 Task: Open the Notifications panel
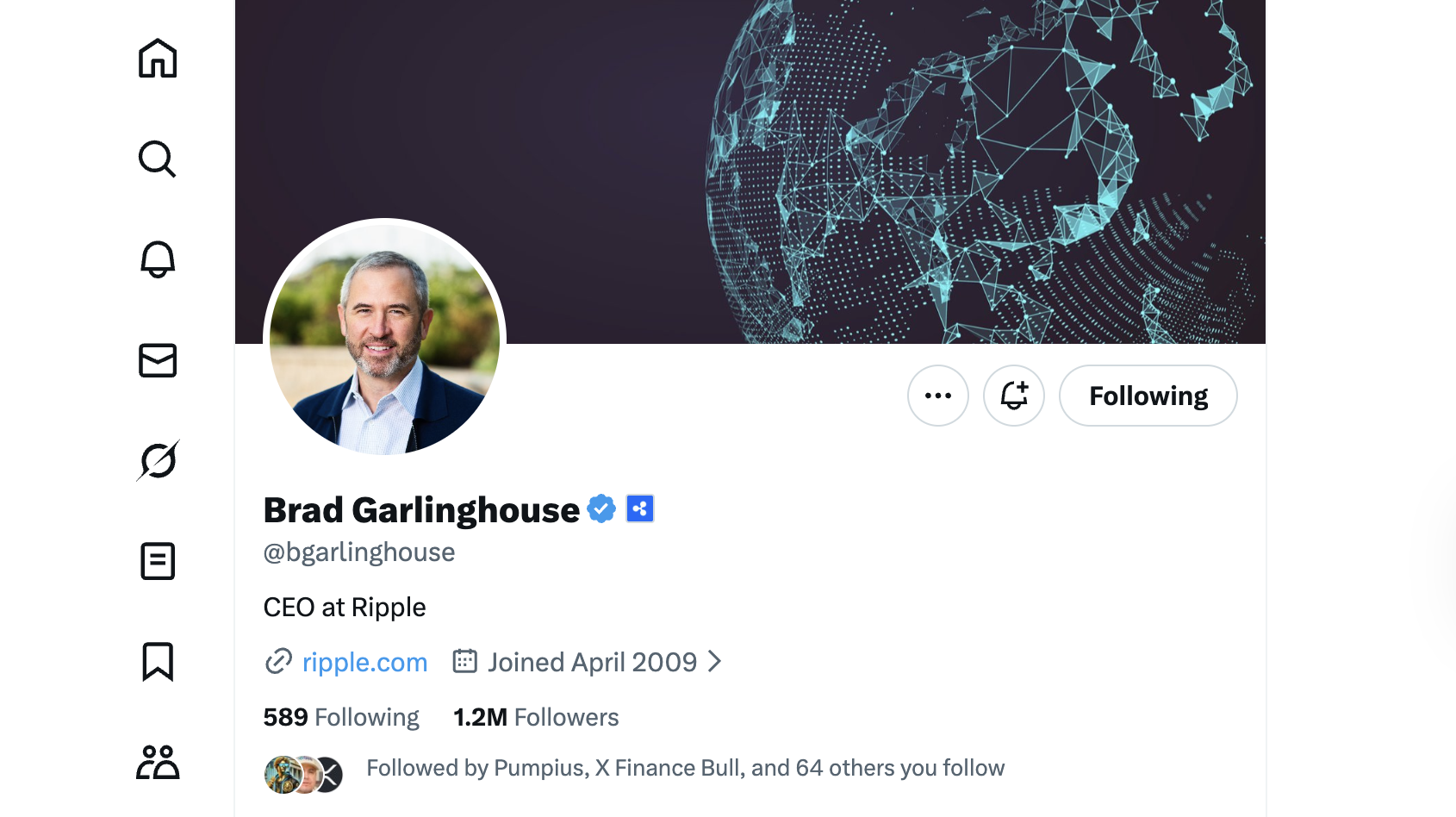157,260
